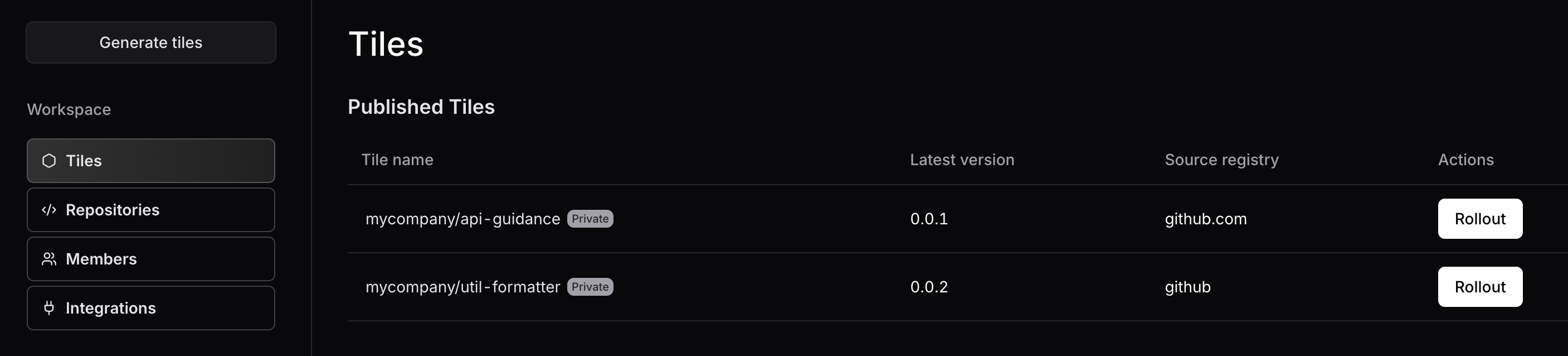The width and height of the screenshot is (1568, 356).
Task: Click the Repositories code brackets icon
Action: [49, 210]
